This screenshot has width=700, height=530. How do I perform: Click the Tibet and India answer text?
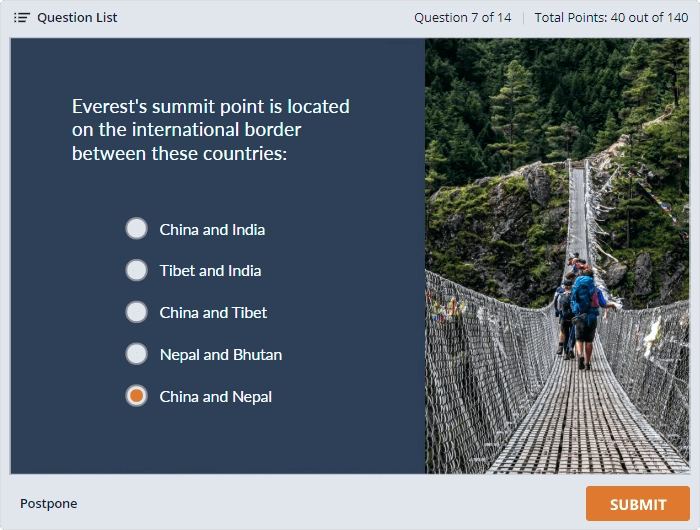210,271
